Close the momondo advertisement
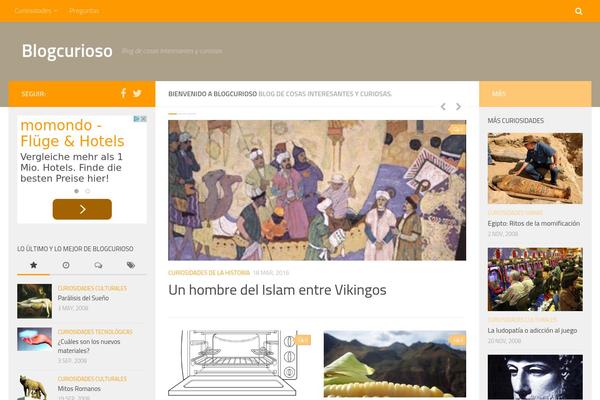The height and width of the screenshot is (400, 600). pos(143,119)
